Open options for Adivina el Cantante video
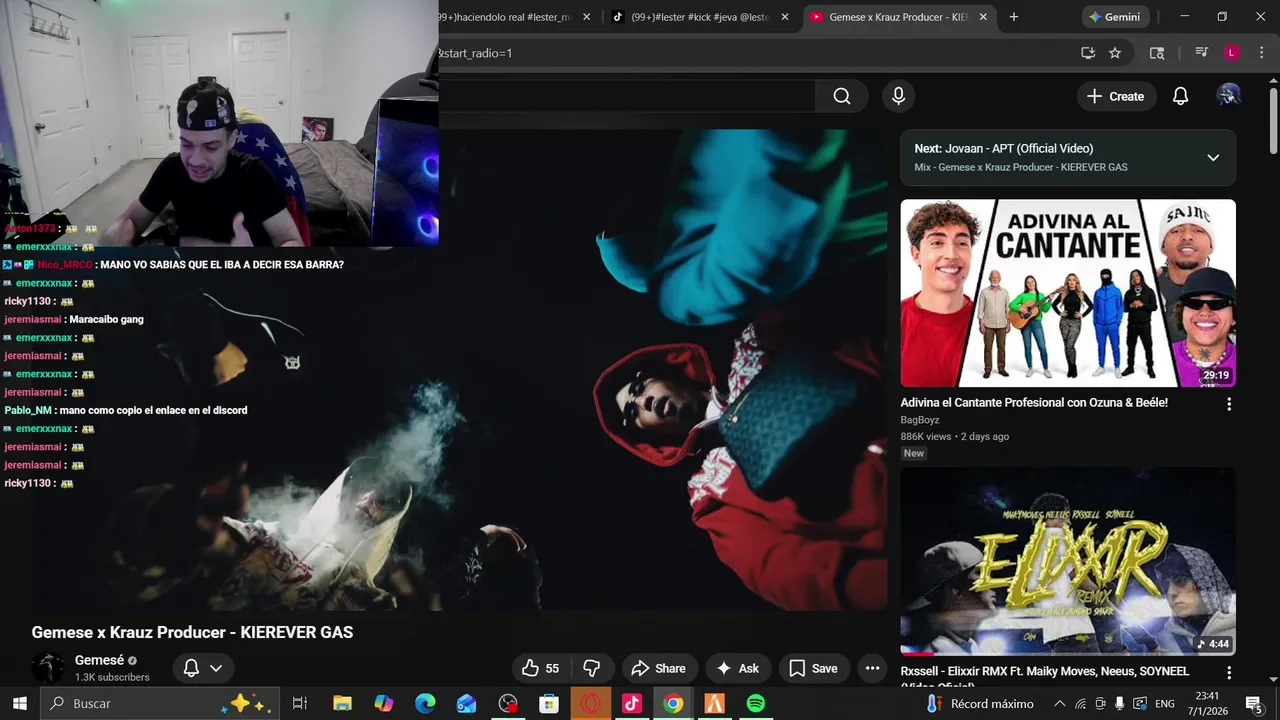The image size is (1280, 720). 1229,404
